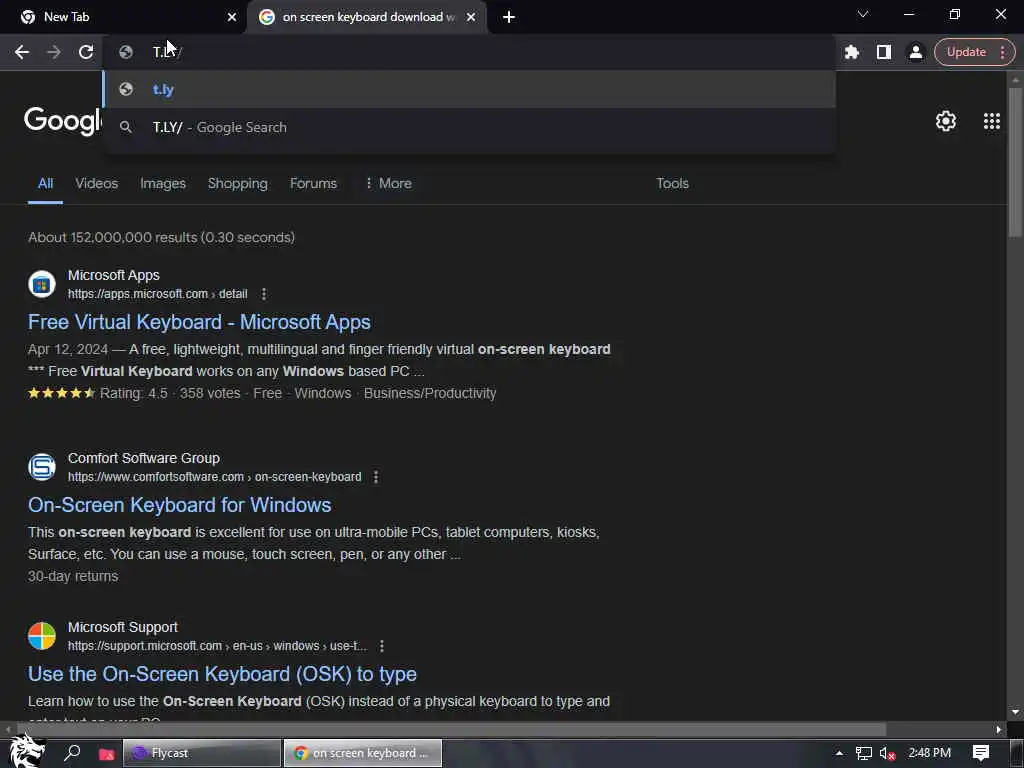This screenshot has width=1024, height=768.
Task: Switch to Forums results
Action: point(313,184)
